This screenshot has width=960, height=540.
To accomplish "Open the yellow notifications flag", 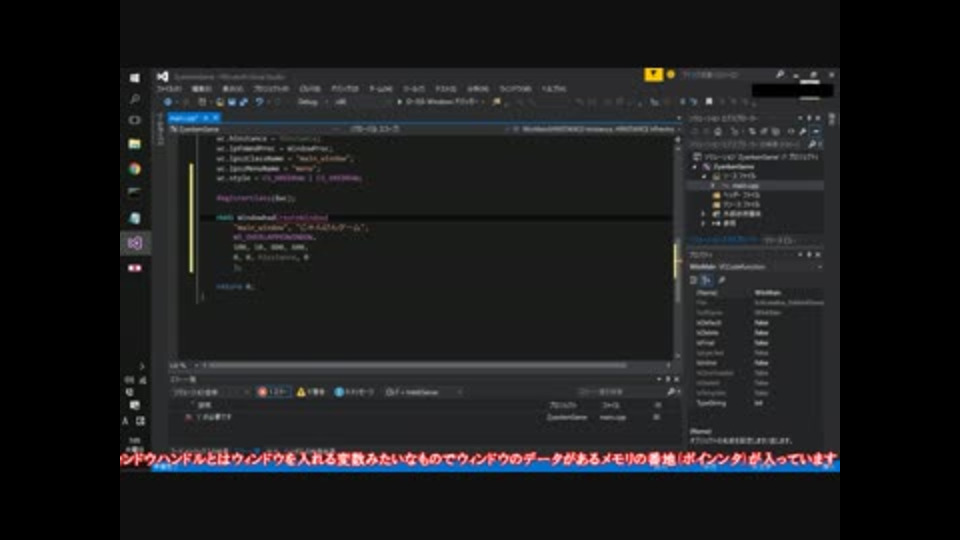I will tap(653, 74).
